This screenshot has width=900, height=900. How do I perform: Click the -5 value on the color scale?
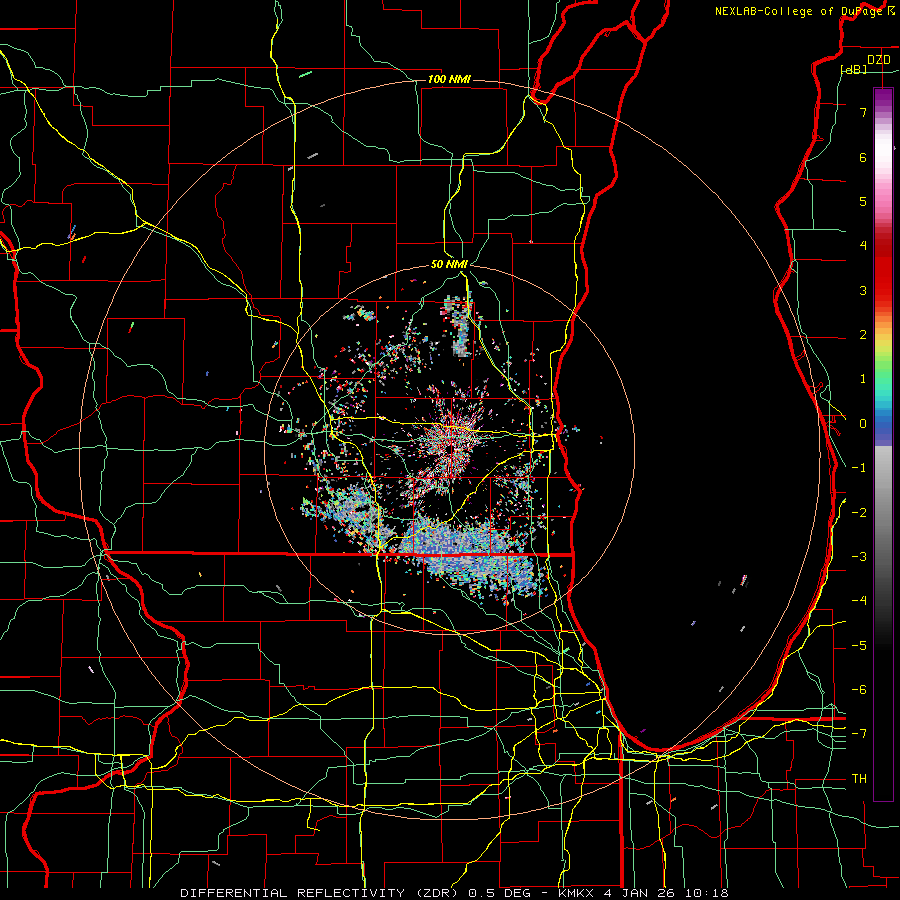pos(859,646)
